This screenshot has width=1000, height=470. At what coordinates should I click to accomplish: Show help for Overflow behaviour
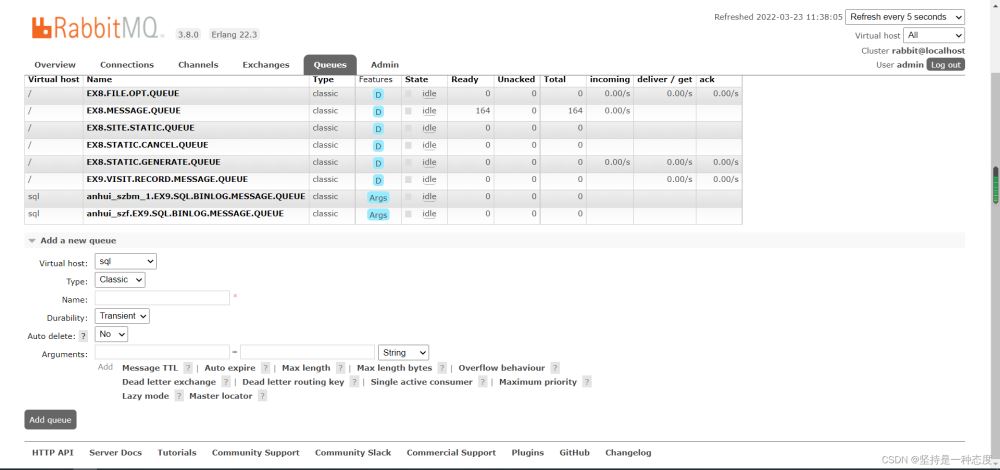point(555,368)
